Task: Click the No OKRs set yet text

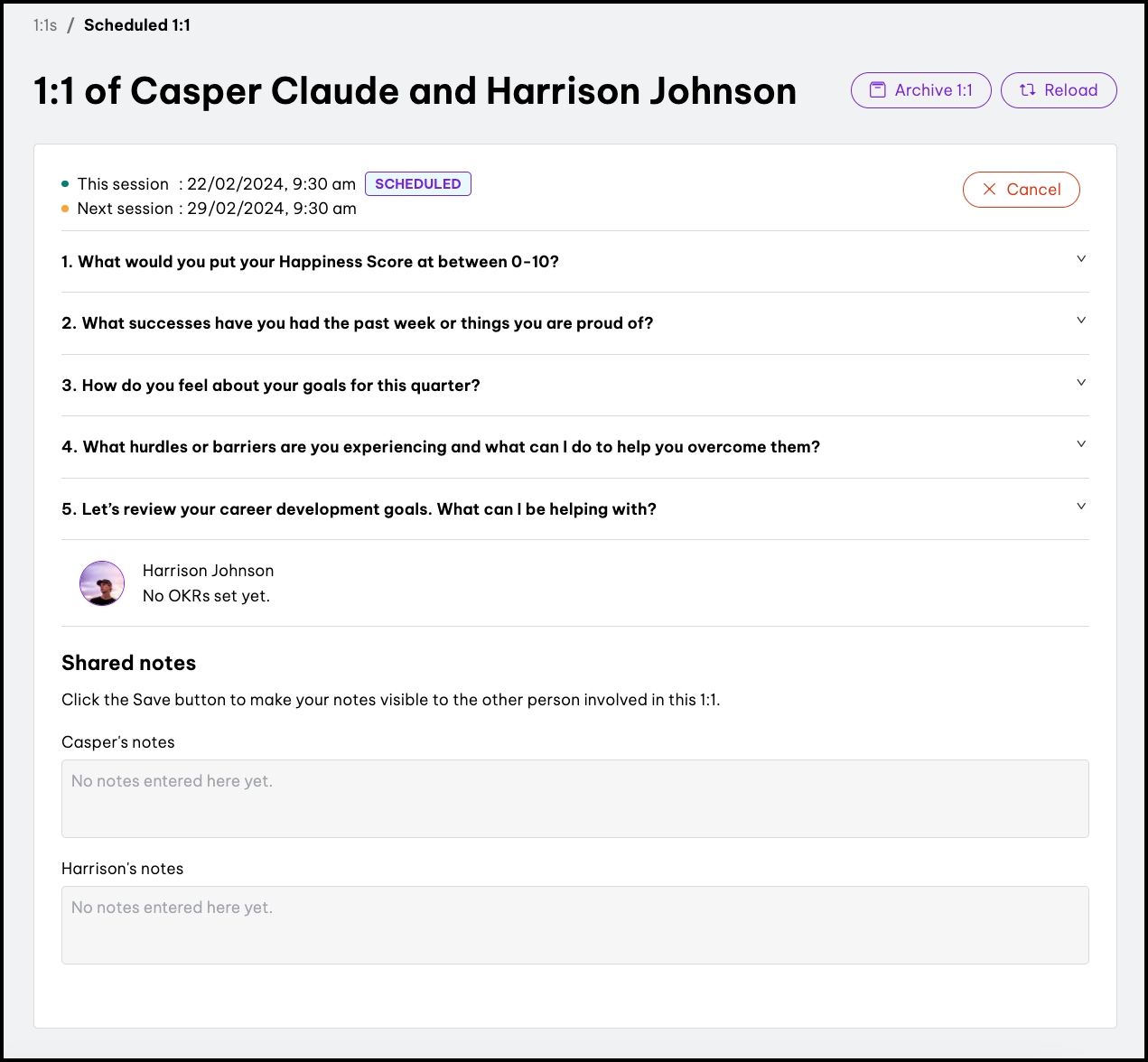Action: (206, 596)
